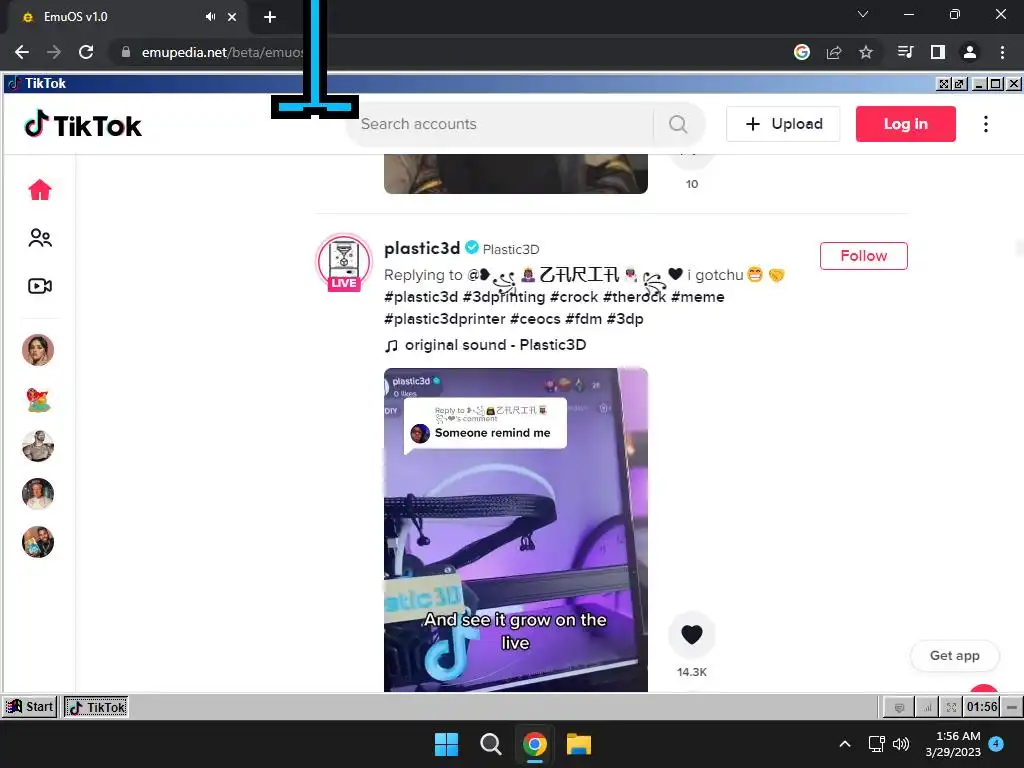Open the LIVE camera icon in sidebar
Viewport: 1024px width, 768px height.
pyautogui.click(x=40, y=286)
